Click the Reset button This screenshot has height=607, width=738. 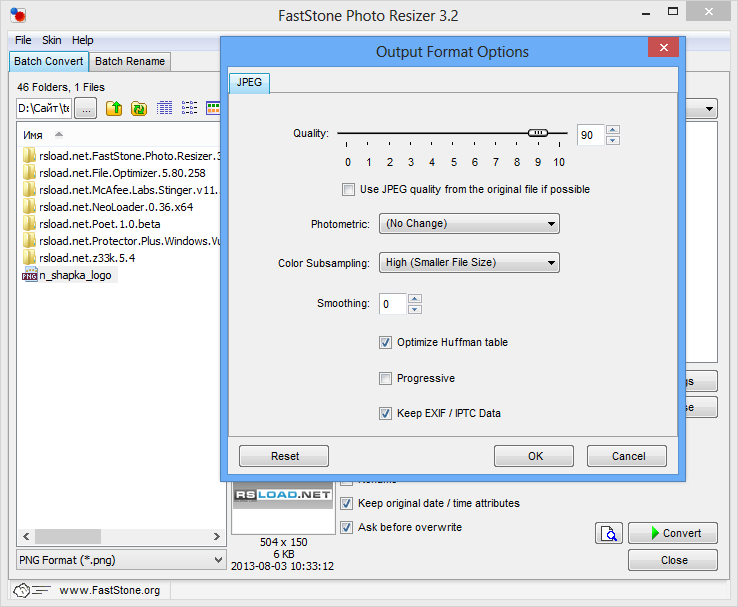(284, 456)
